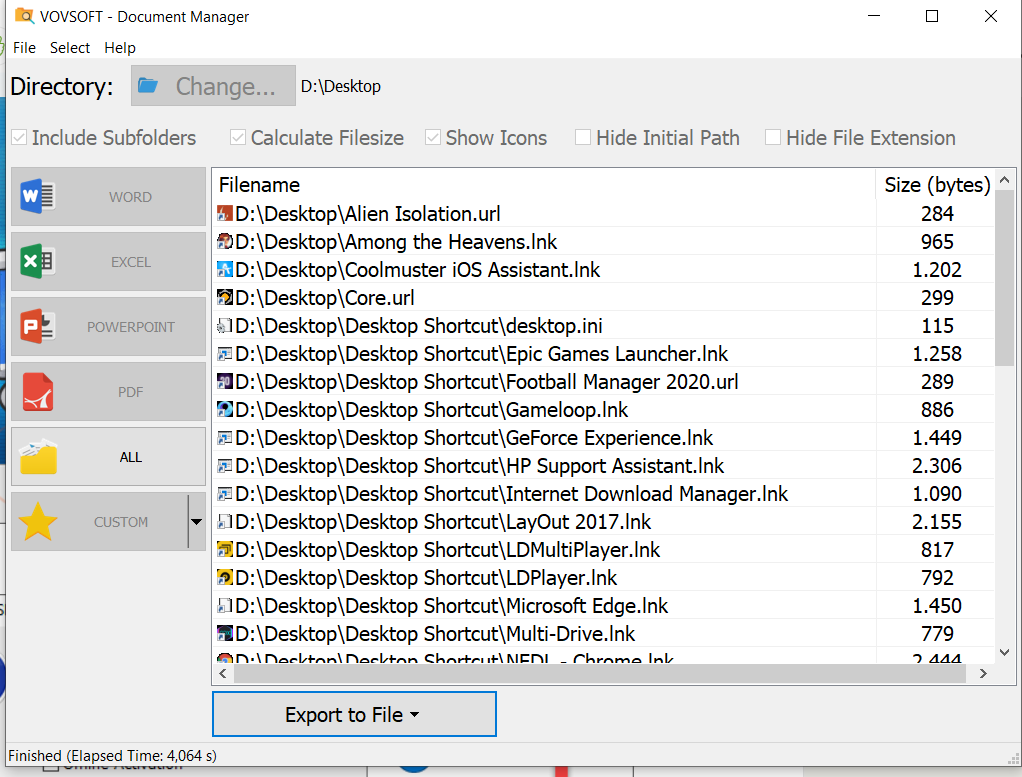Click the CUSTOM filter button
1022x777 pixels.
100,521
